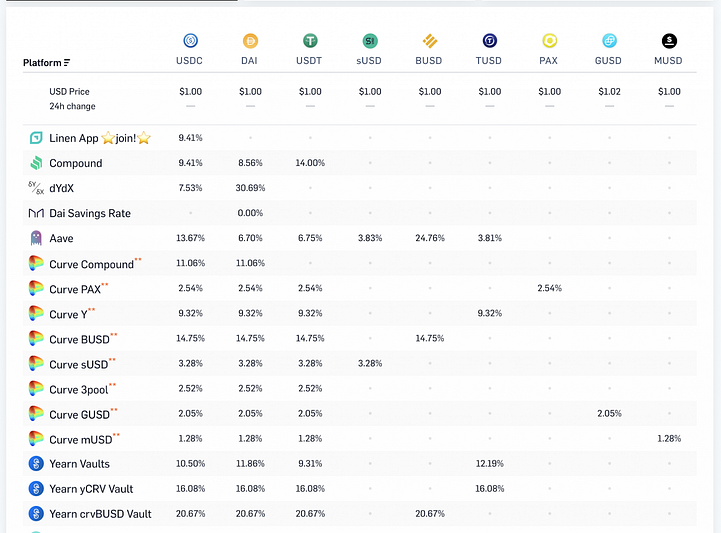Click the 14.75% Curve BUSD BUSD rate
This screenshot has width=721, height=533.
430,338
